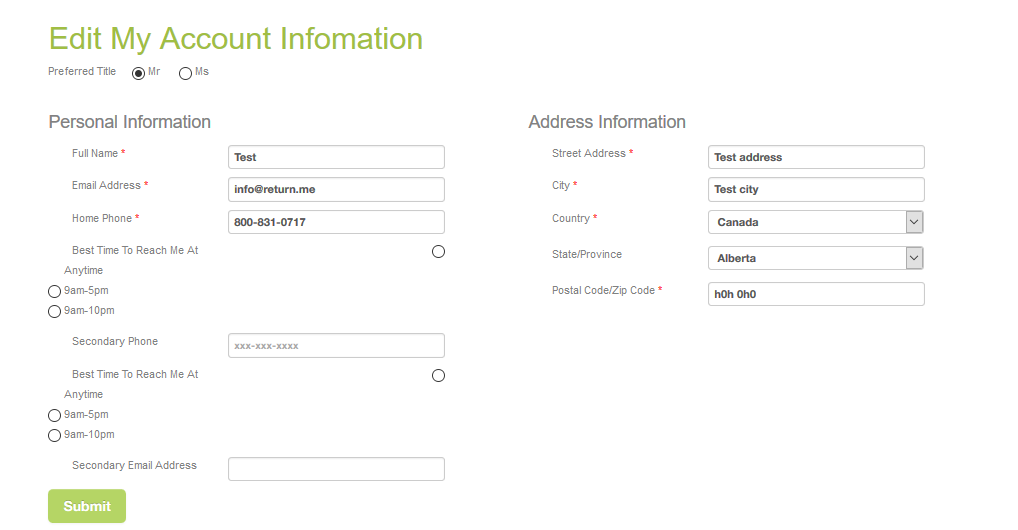Image resolution: width=1018 pixels, height=530 pixels.
Task: Click the Home Phone number field
Action: (x=336, y=222)
